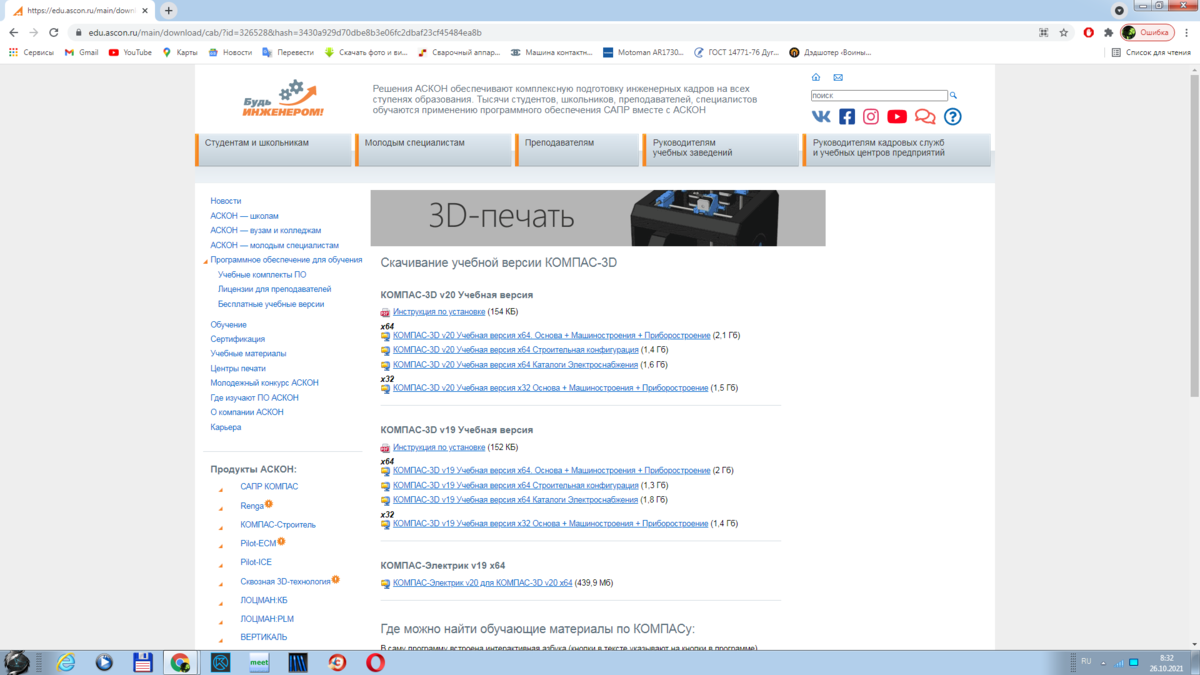The width and height of the screenshot is (1200, 675).
Task: Open Молодежный конкурс АСКОН link
Action: click(x=264, y=383)
